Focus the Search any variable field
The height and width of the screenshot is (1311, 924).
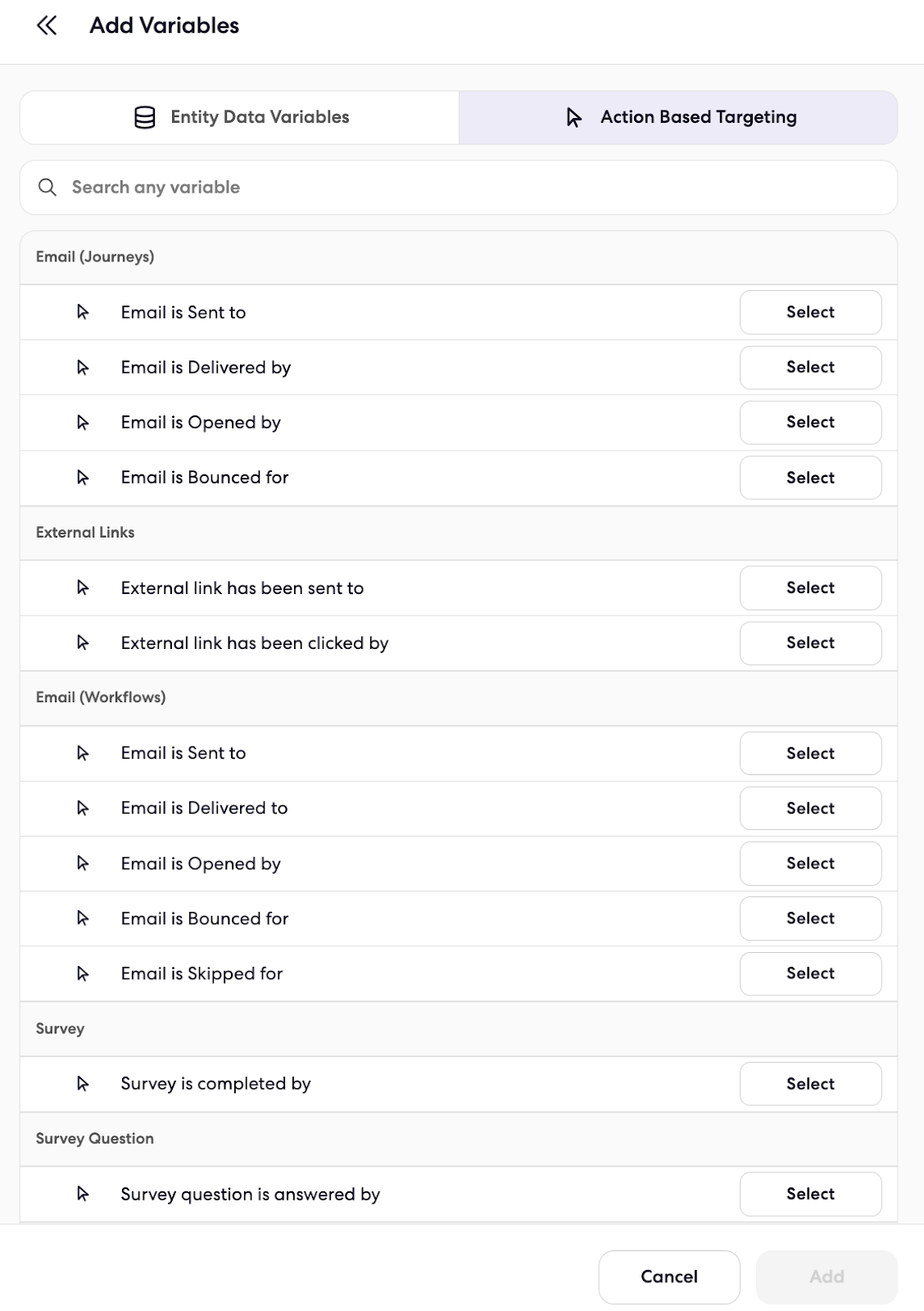click(459, 188)
